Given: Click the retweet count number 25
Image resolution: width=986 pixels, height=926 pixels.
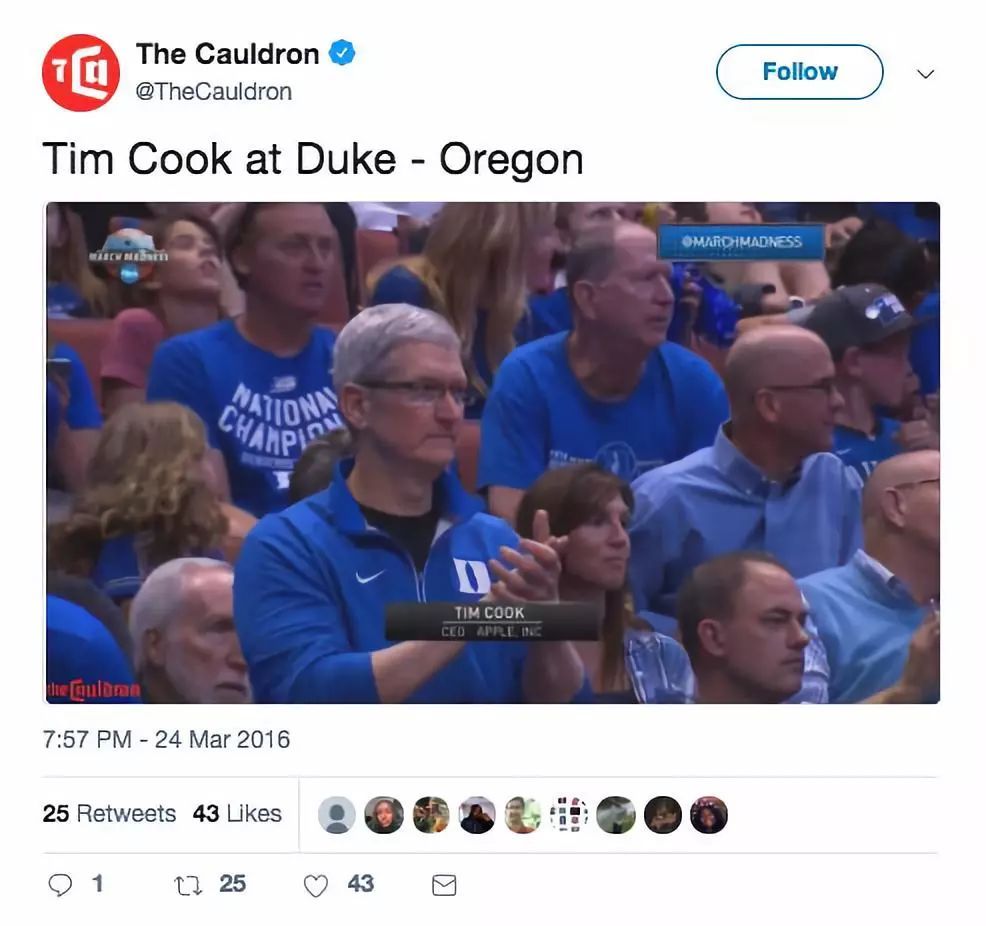Looking at the screenshot, I should (232, 884).
